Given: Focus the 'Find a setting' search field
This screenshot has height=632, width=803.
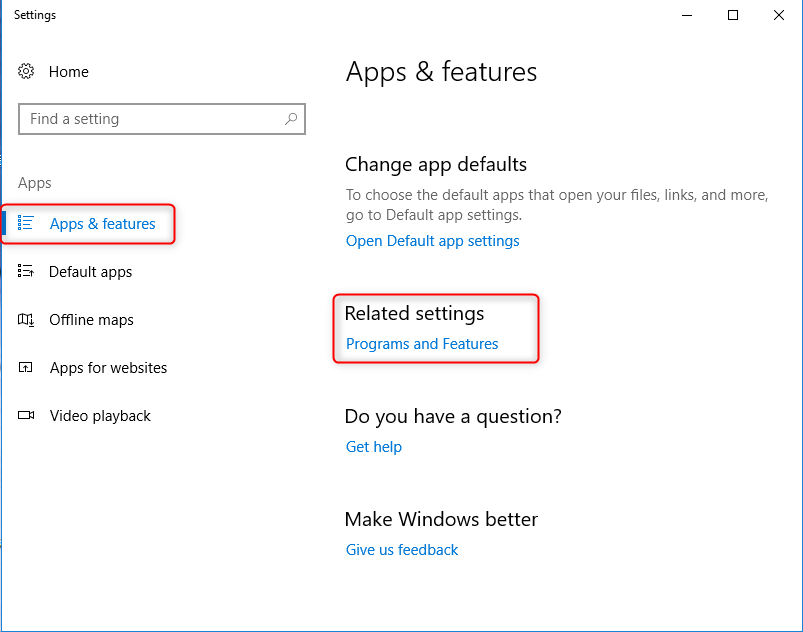Looking at the screenshot, I should (x=150, y=119).
